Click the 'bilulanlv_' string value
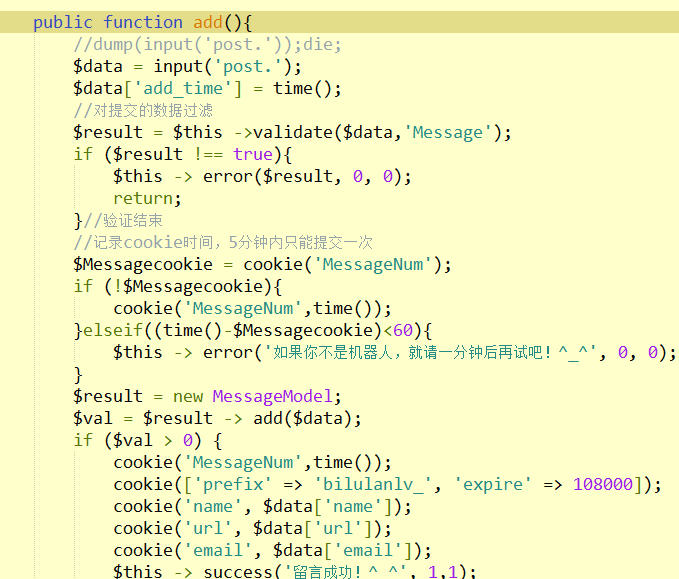679x579 pixels. [372, 484]
